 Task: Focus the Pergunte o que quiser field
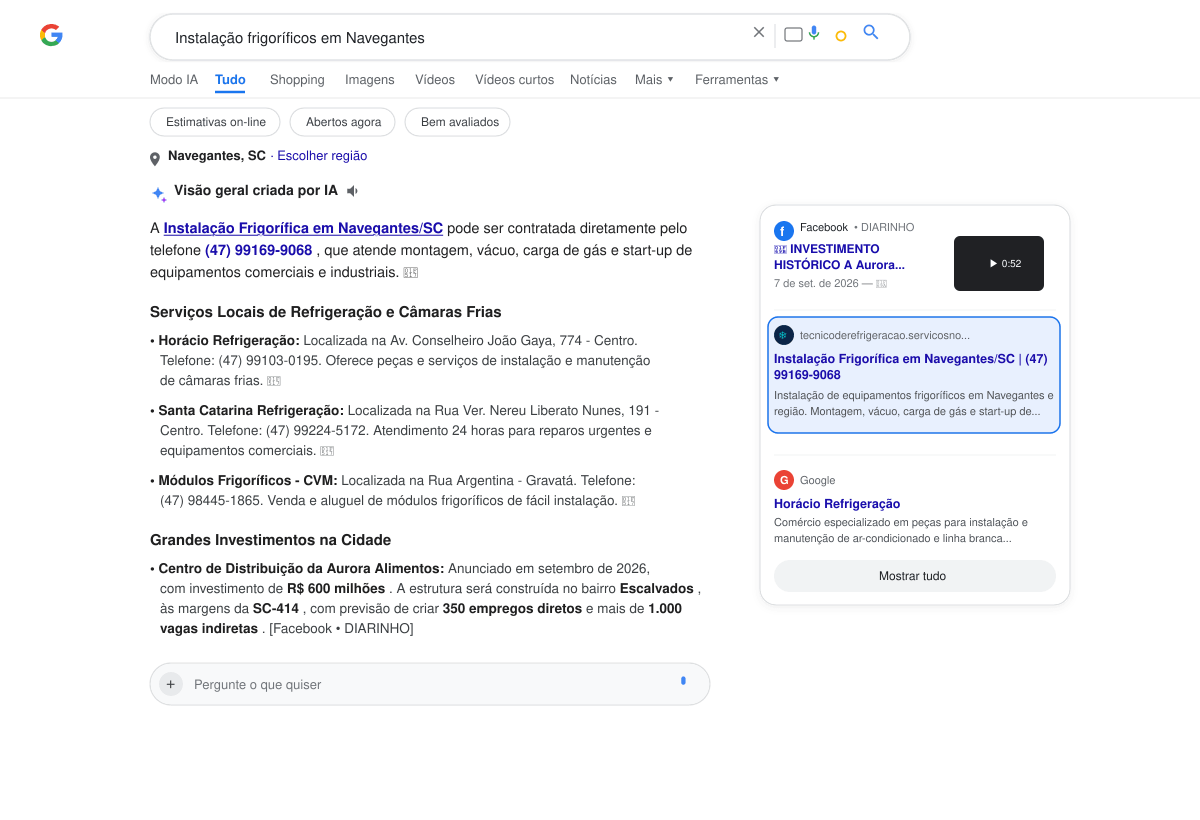[x=430, y=685]
